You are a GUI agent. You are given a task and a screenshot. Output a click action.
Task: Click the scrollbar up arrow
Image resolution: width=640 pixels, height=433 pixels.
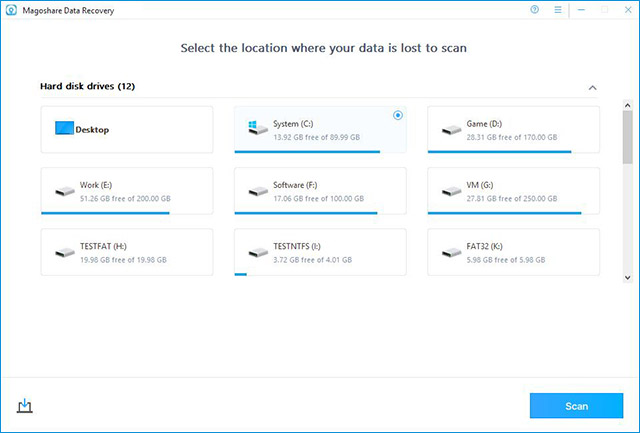(x=628, y=105)
